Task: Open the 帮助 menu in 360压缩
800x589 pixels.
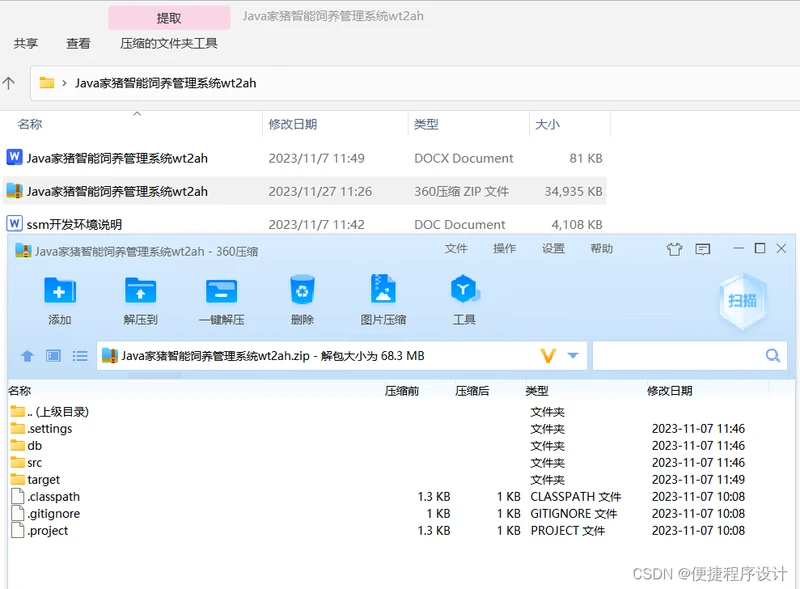Action: pos(602,249)
